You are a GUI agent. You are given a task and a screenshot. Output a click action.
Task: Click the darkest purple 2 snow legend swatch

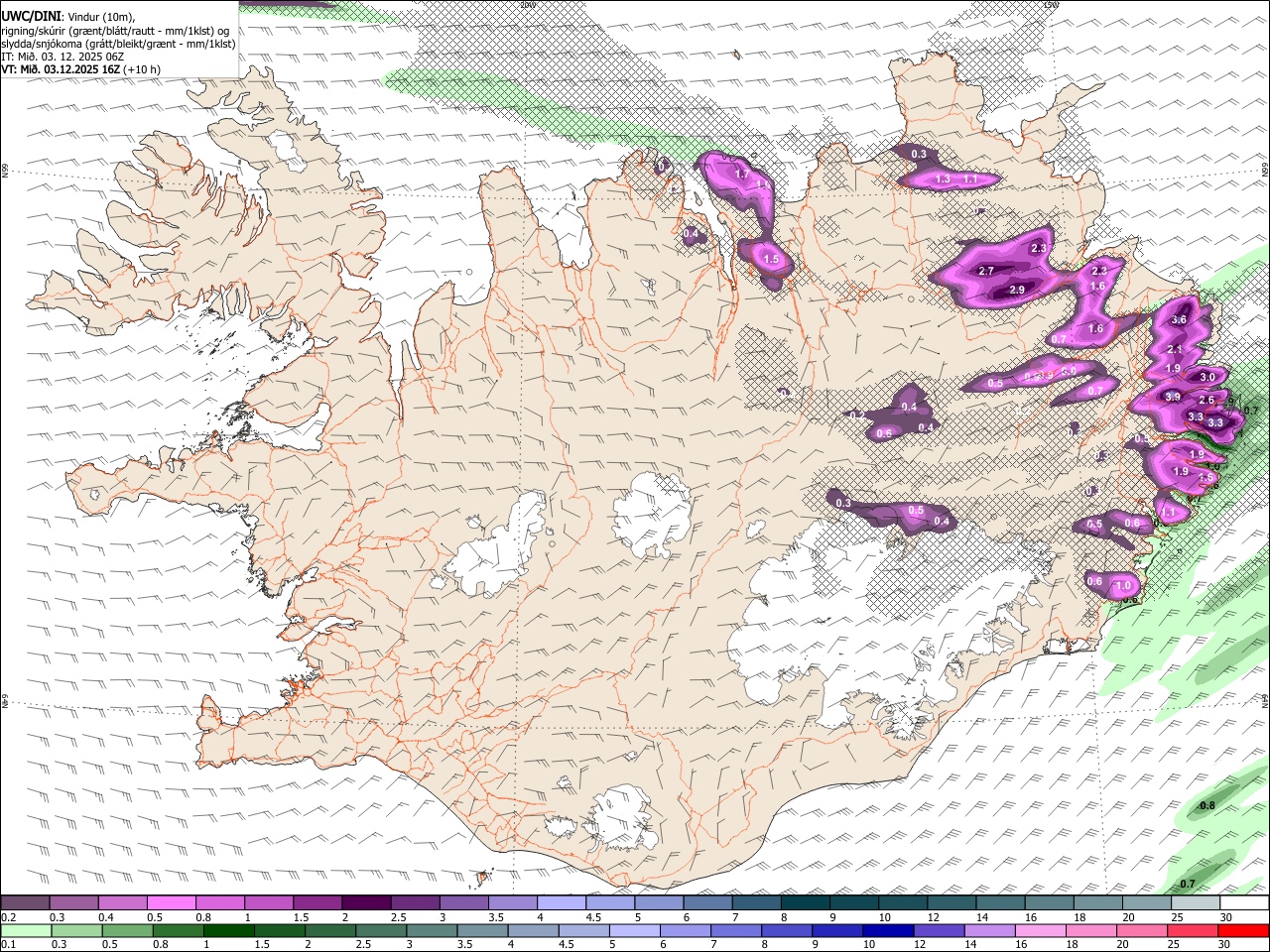(366, 903)
